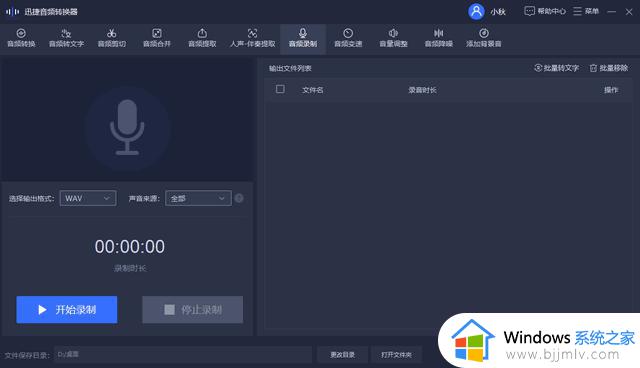Open the 音频转换 audio convert tool

(21, 38)
